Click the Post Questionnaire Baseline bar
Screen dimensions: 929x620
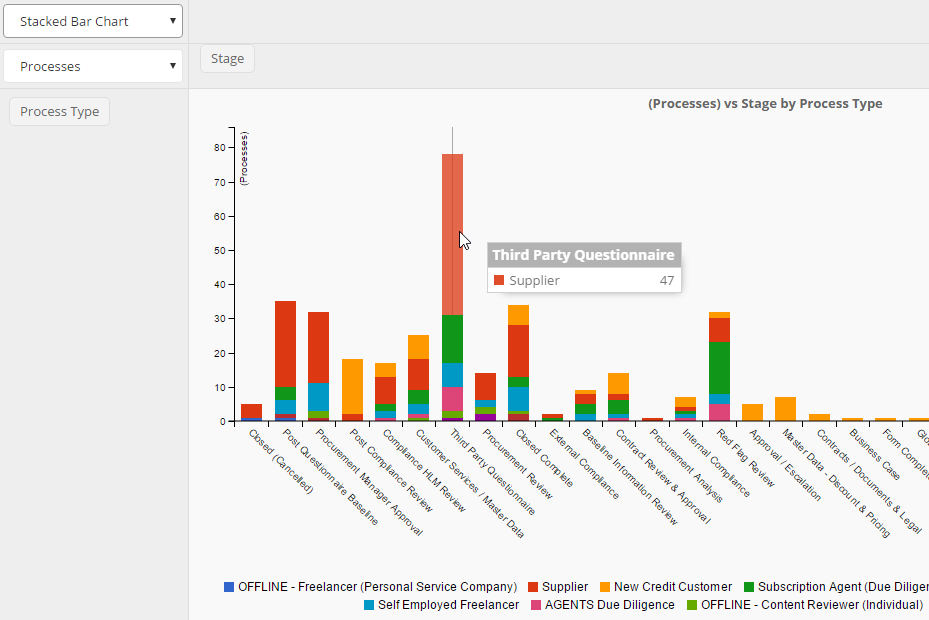[x=286, y=361]
